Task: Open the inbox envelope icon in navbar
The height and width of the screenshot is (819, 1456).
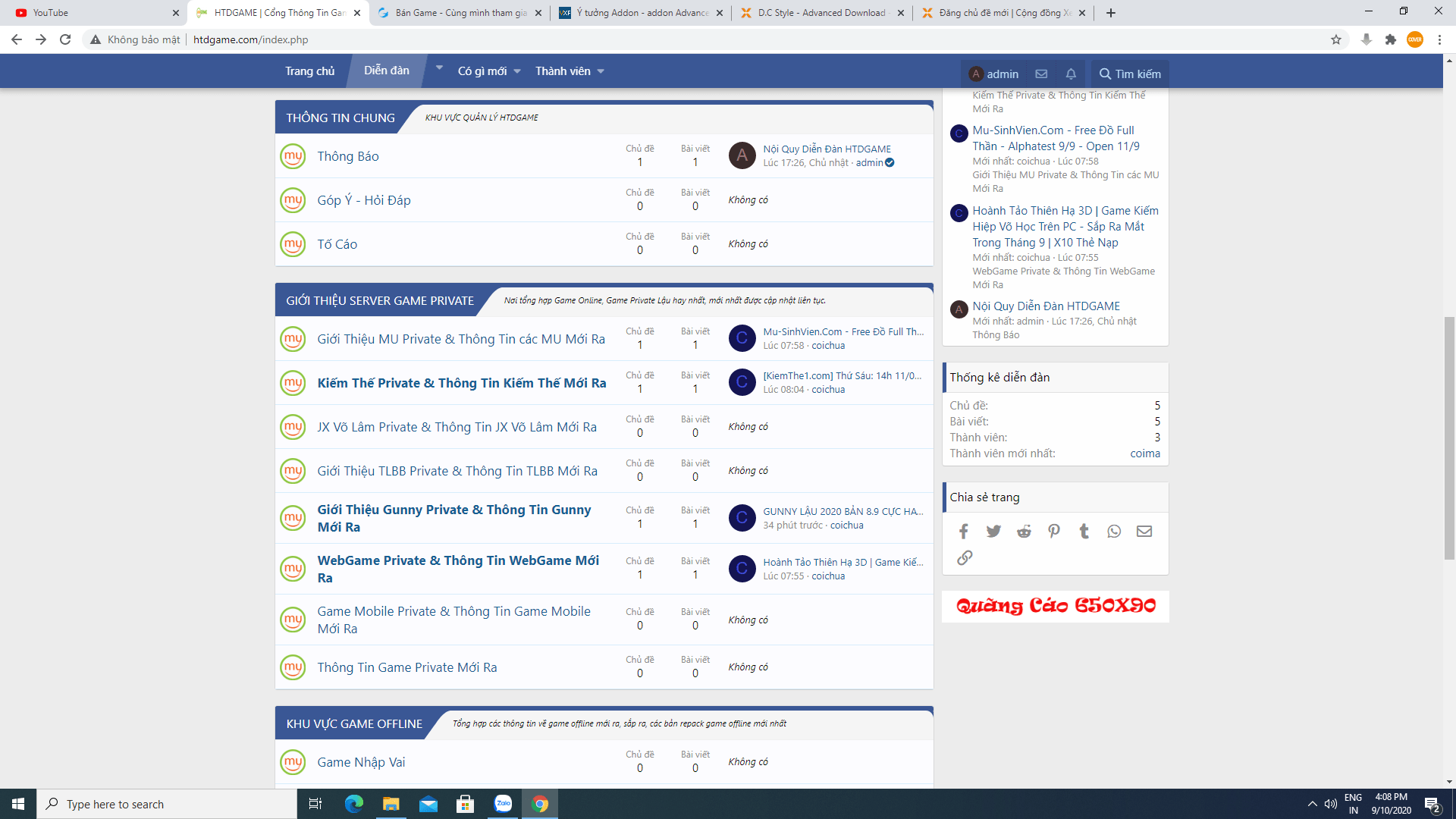Action: pyautogui.click(x=1041, y=74)
